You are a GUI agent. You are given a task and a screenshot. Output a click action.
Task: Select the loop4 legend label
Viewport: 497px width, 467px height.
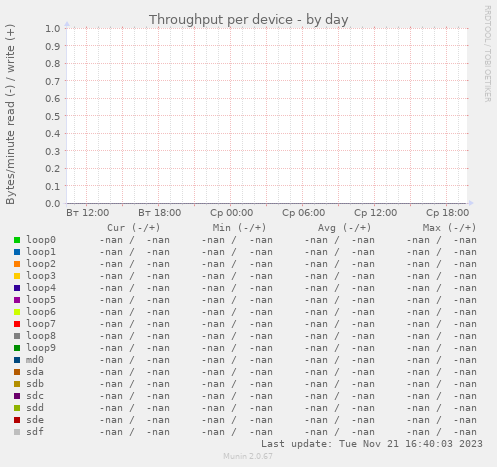(x=41, y=288)
